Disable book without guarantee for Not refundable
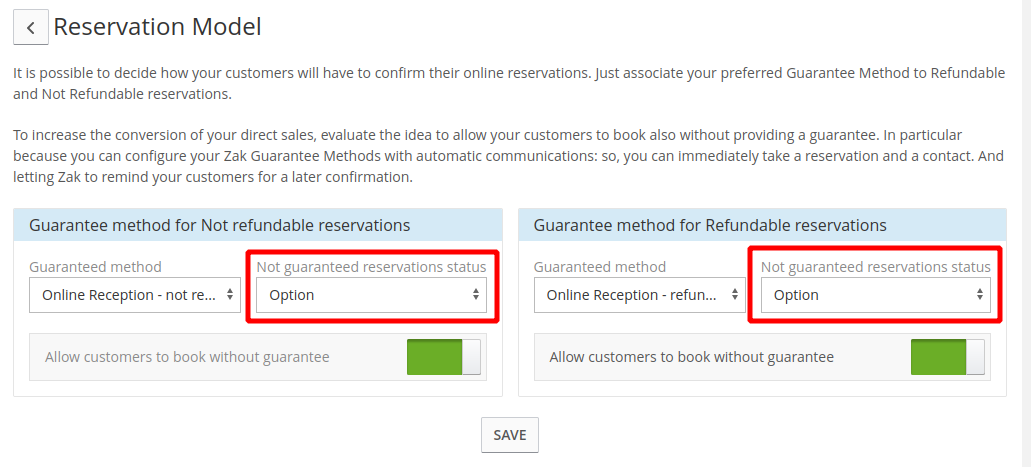This screenshot has height=467, width=1031. pos(444,357)
